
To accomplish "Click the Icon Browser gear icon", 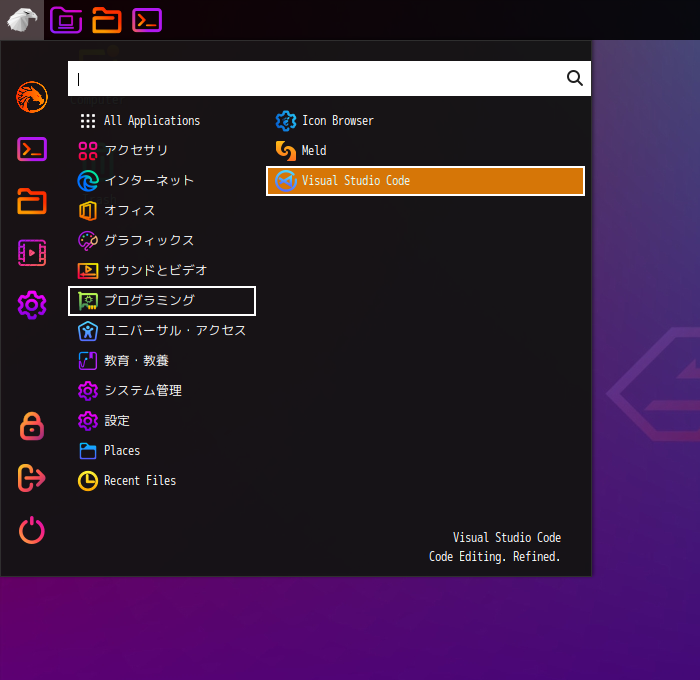I will [286, 121].
